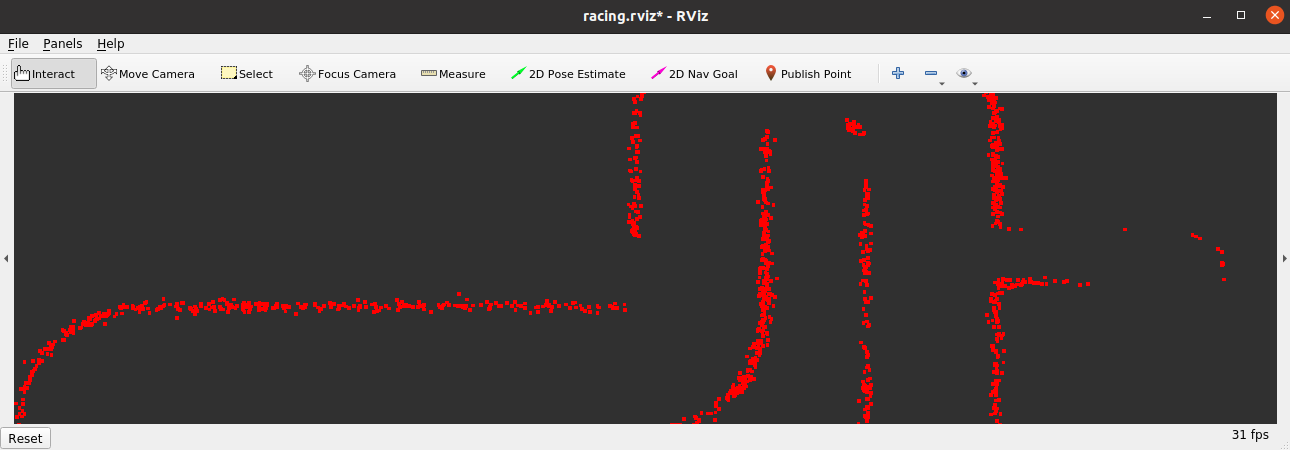
Task: Select the 2D Pose Estimate arrow
Action: coord(568,74)
